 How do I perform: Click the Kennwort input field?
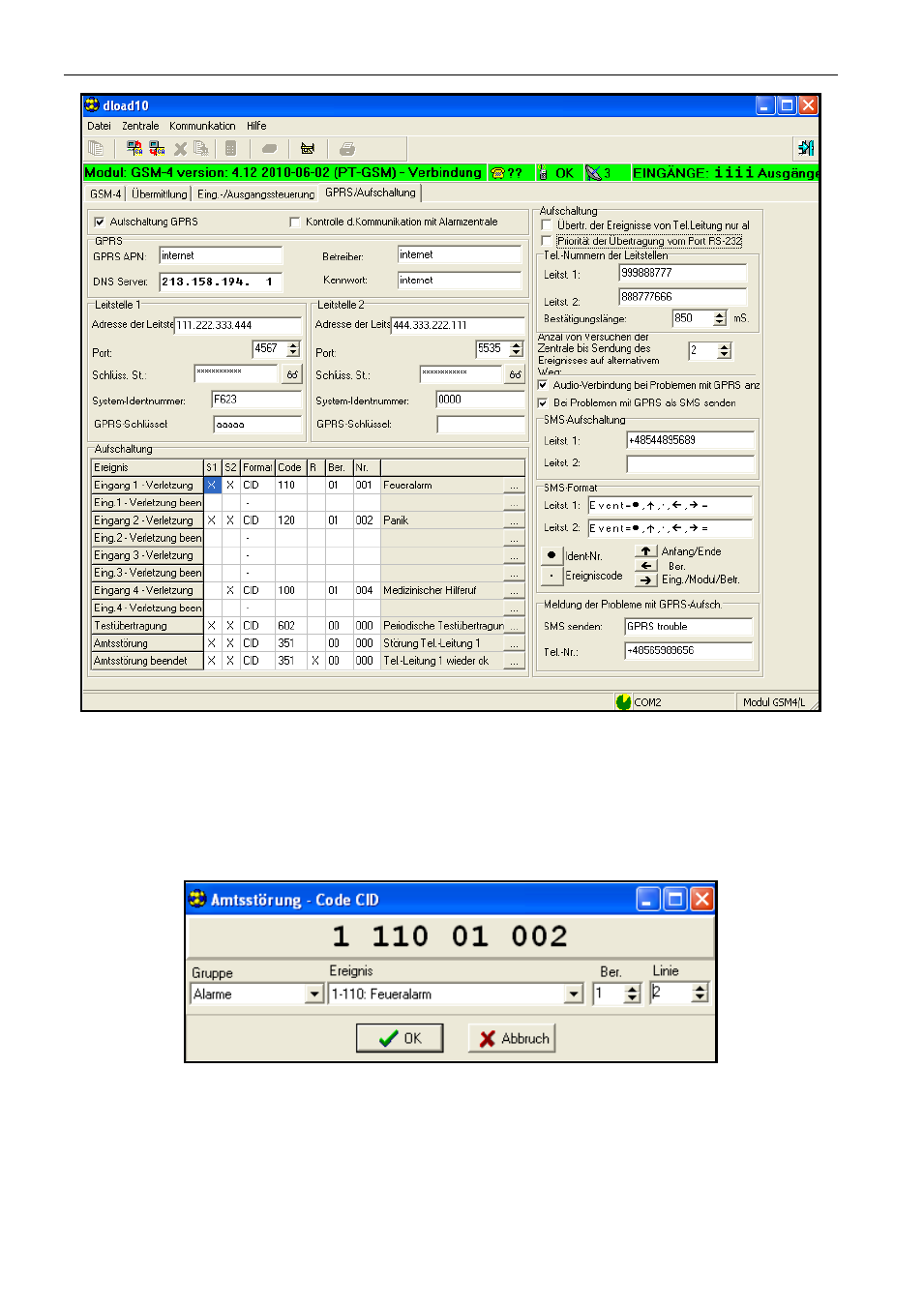[460, 281]
